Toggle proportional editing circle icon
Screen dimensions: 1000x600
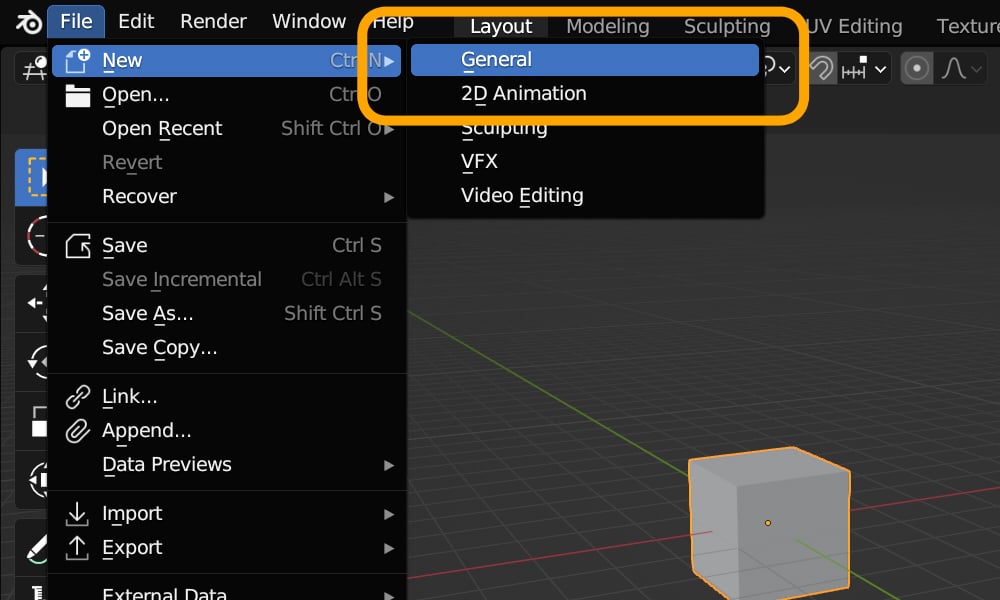916,68
